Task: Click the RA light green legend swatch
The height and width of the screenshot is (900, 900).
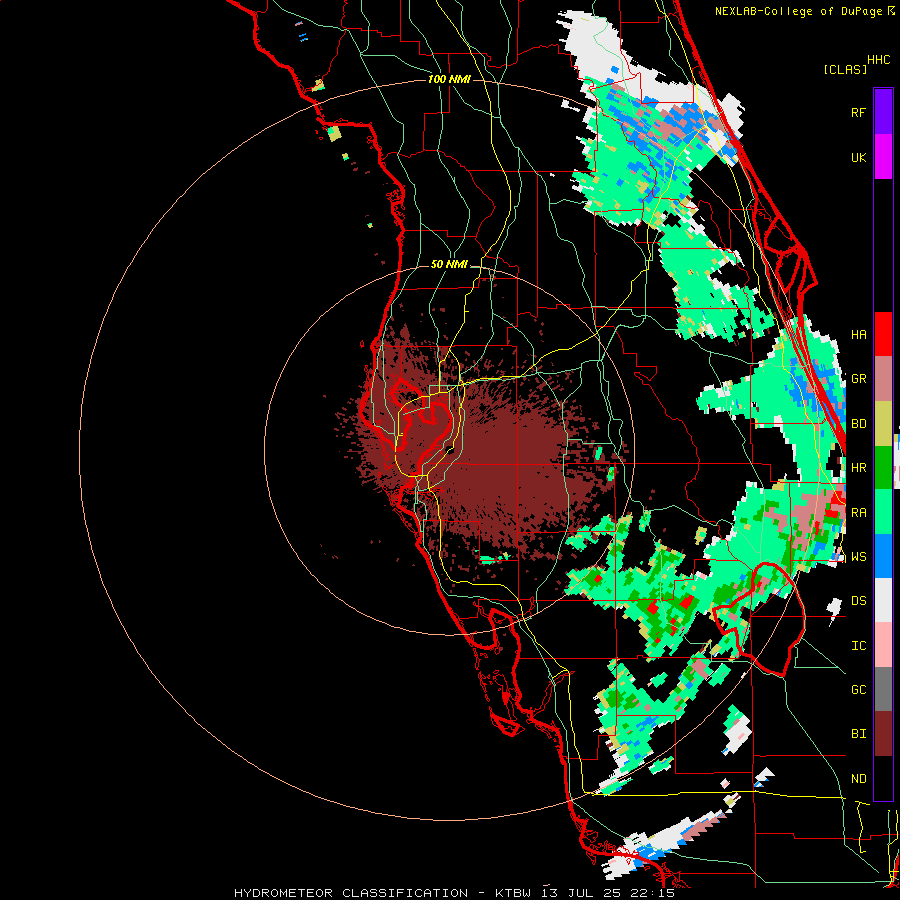Action: [883, 512]
